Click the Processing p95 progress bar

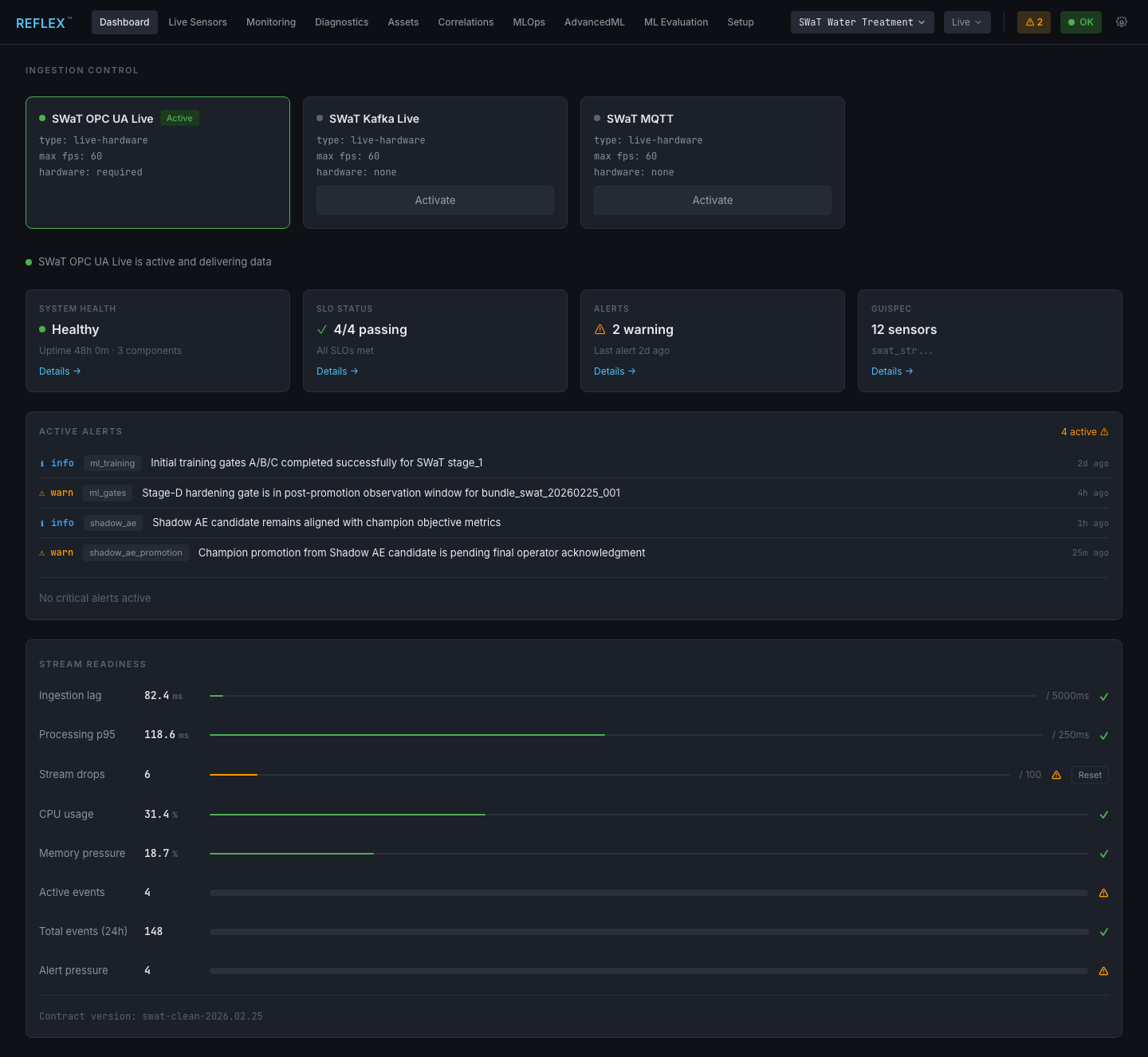click(x=626, y=735)
